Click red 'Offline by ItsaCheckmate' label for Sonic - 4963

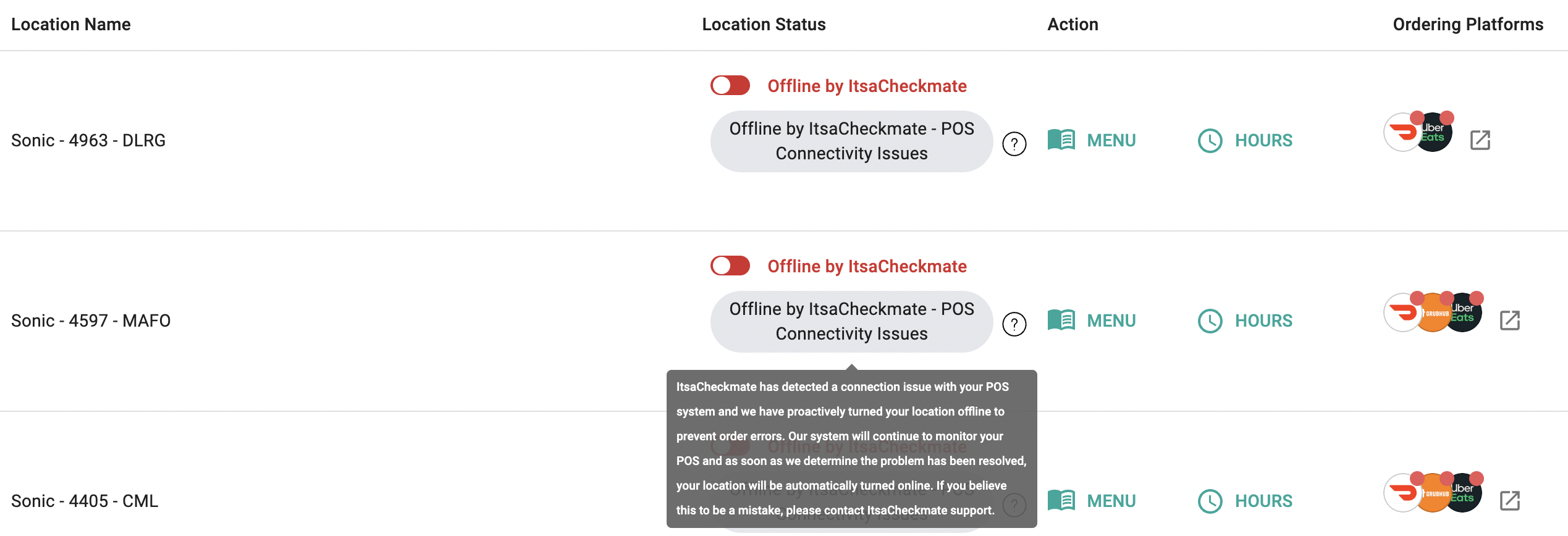[x=867, y=86]
